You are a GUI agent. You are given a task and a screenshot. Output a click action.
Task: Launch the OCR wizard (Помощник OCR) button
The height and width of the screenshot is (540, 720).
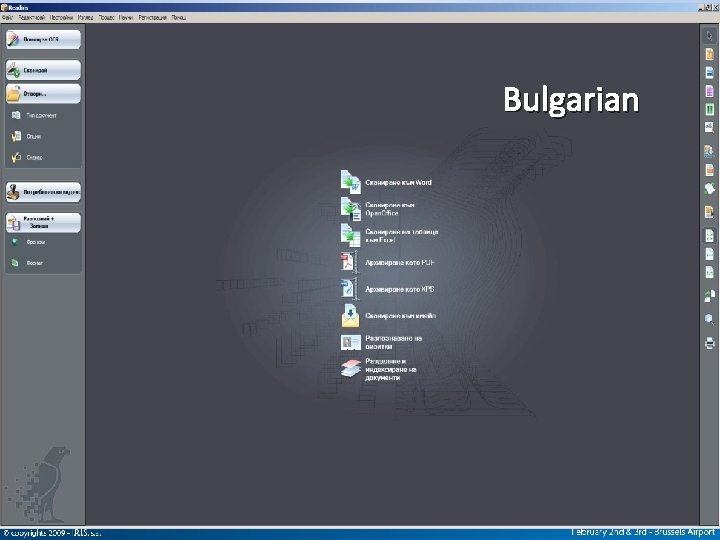43,39
